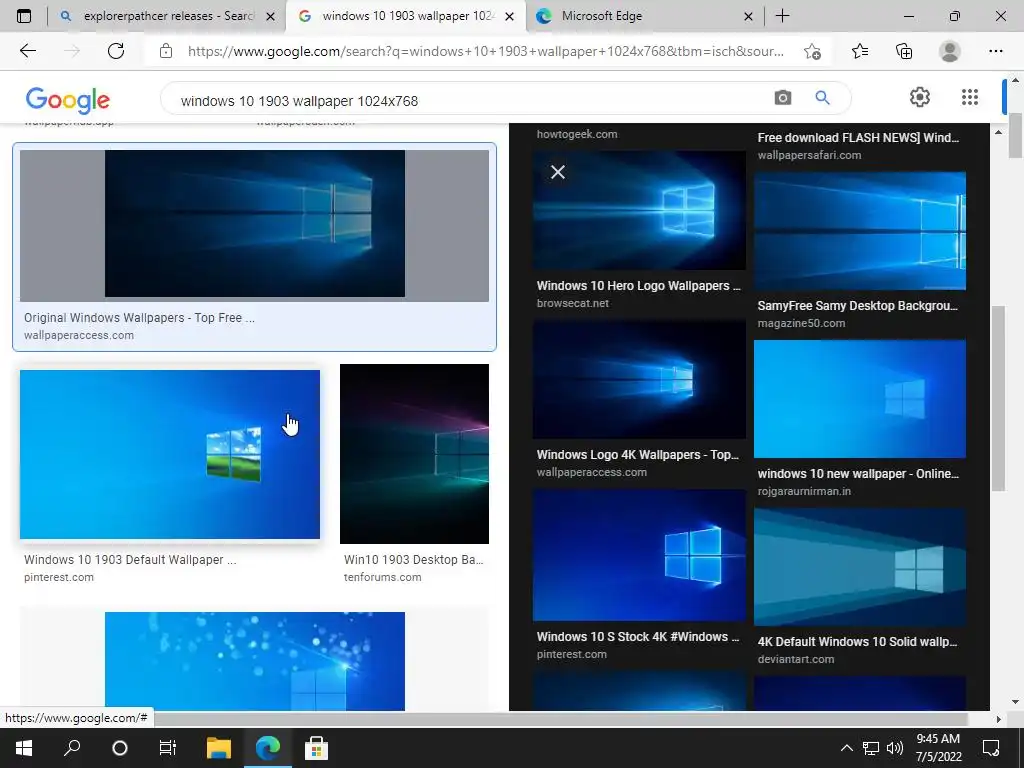The image size is (1024, 768).
Task: Show hidden system tray icons
Action: click(x=846, y=748)
